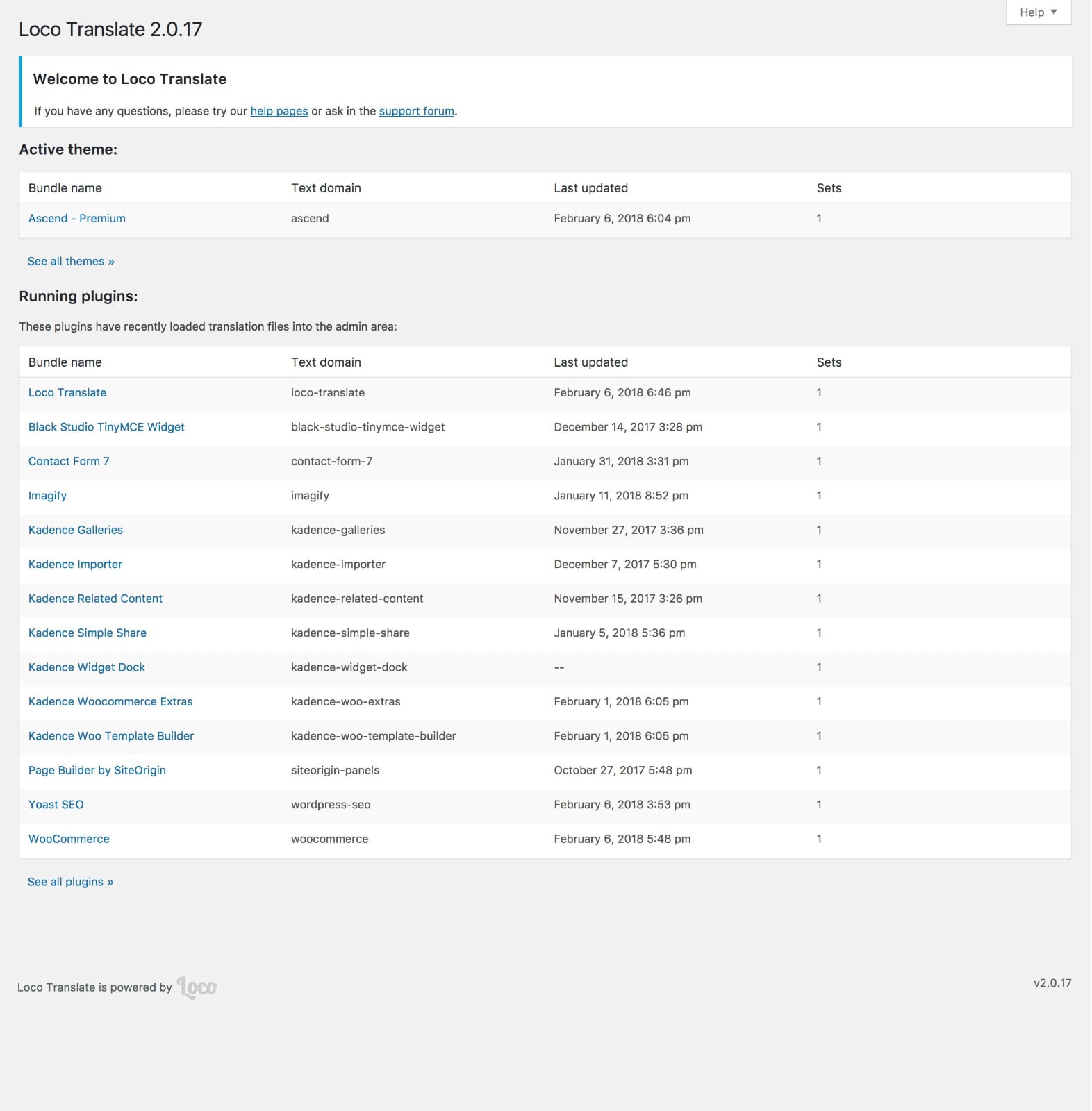Viewport: 1092px width, 1111px height.
Task: Open the Yoast SEO plugin bundle
Action: coord(56,804)
